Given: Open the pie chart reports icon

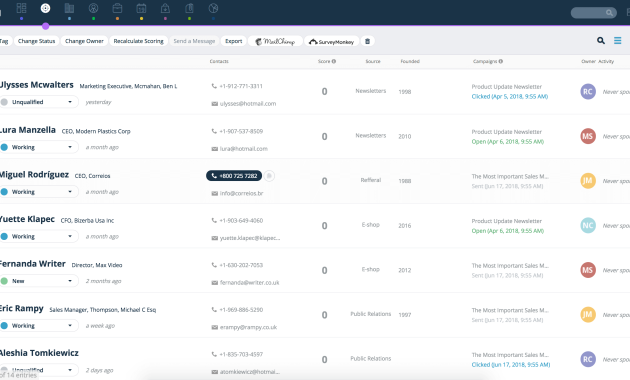Looking at the screenshot, I should pyautogui.click(x=213, y=8).
